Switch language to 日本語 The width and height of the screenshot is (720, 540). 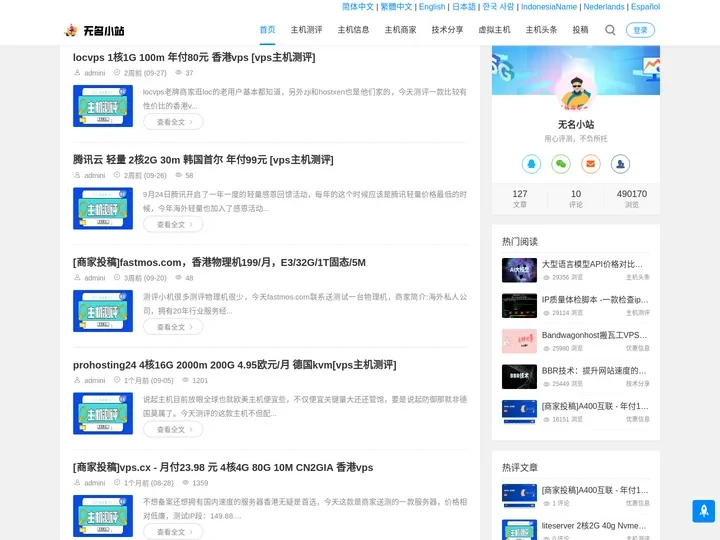464,6
